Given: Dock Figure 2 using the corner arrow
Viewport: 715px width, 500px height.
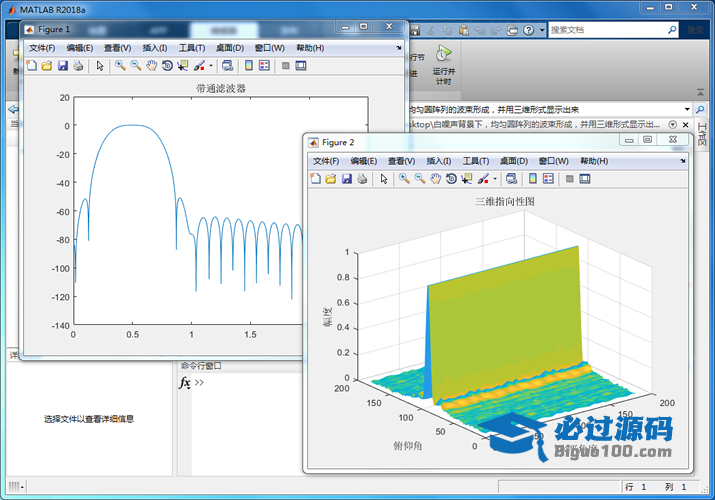Looking at the screenshot, I should click(683, 160).
